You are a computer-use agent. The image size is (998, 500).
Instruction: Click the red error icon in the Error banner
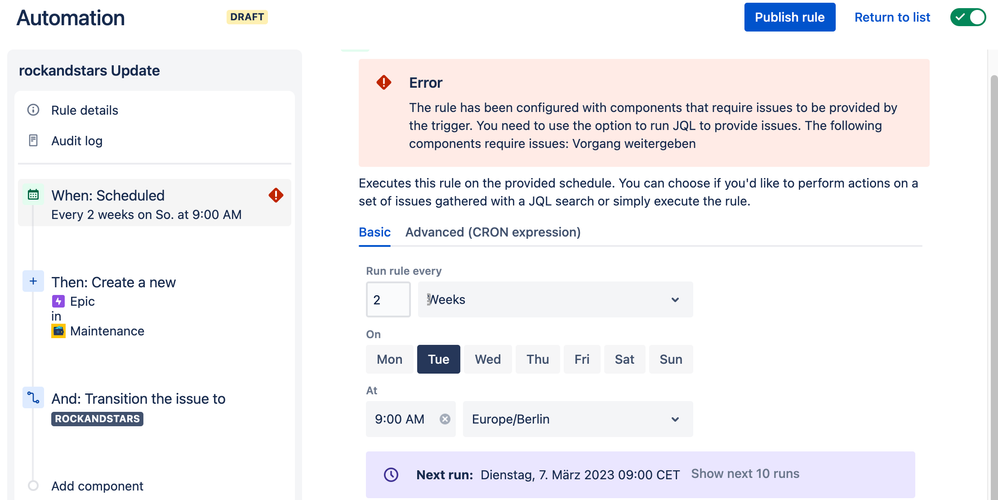pos(384,82)
